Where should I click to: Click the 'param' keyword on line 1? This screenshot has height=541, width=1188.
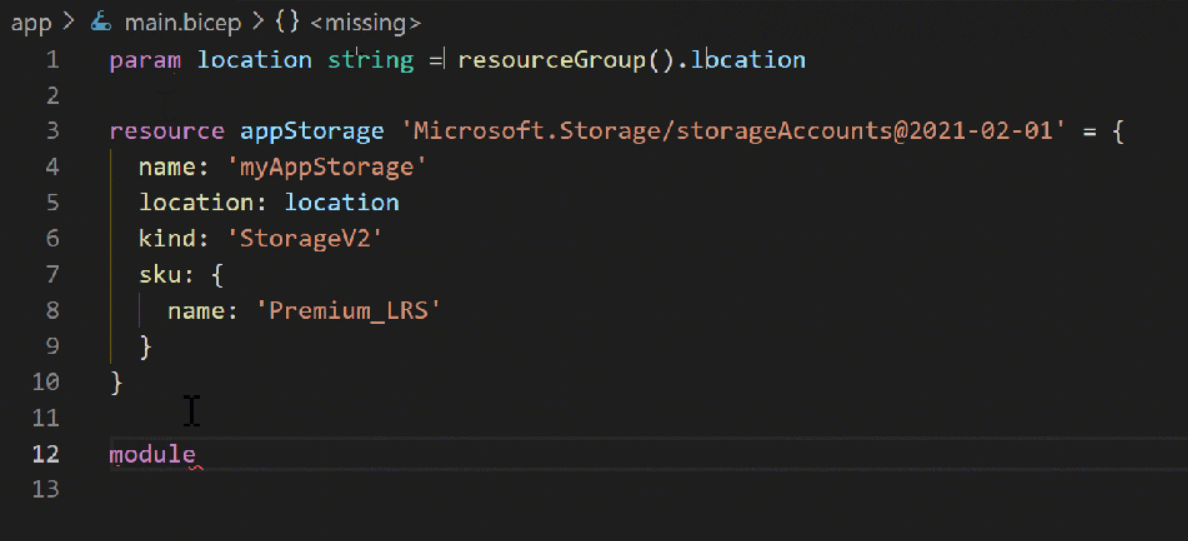click(x=145, y=60)
